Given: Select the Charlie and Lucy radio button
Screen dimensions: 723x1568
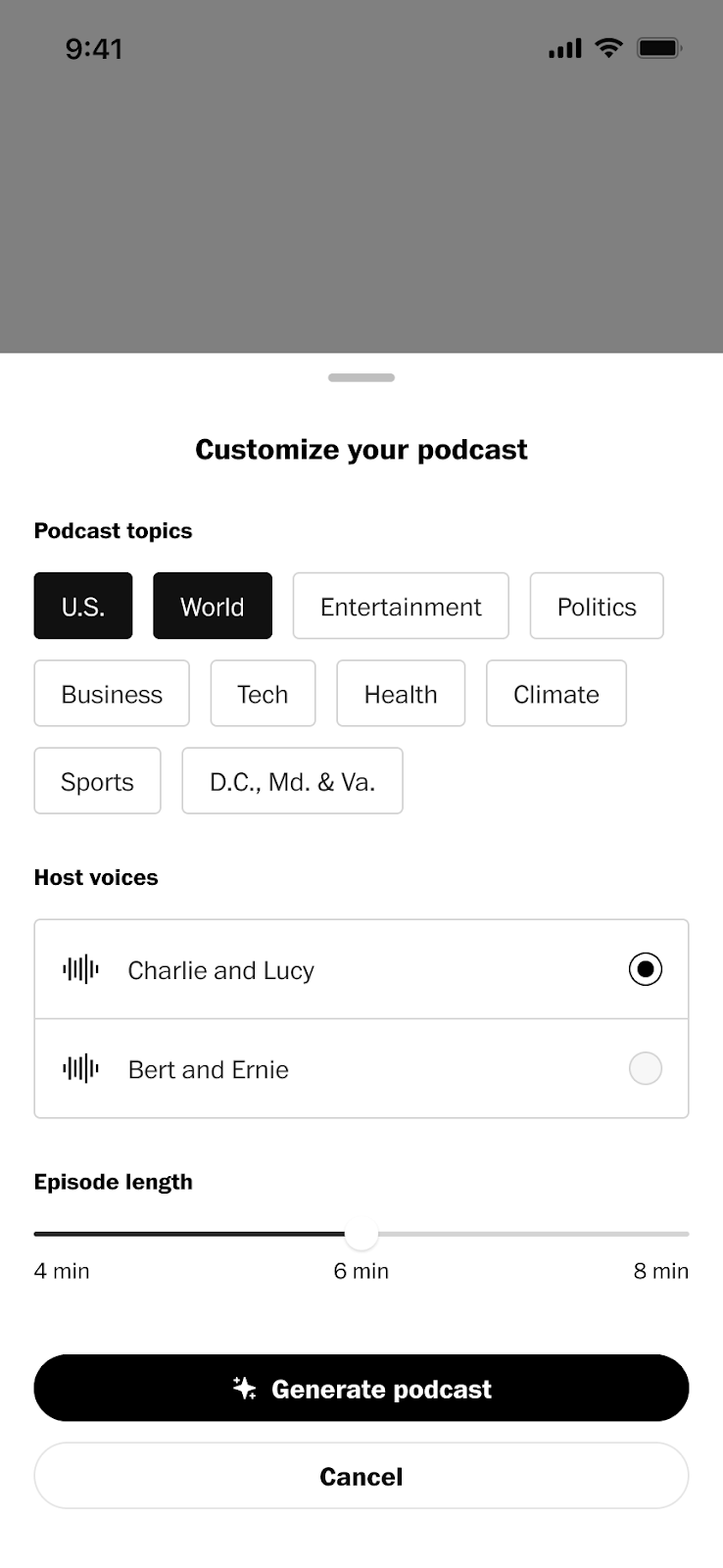Looking at the screenshot, I should [x=645, y=970].
